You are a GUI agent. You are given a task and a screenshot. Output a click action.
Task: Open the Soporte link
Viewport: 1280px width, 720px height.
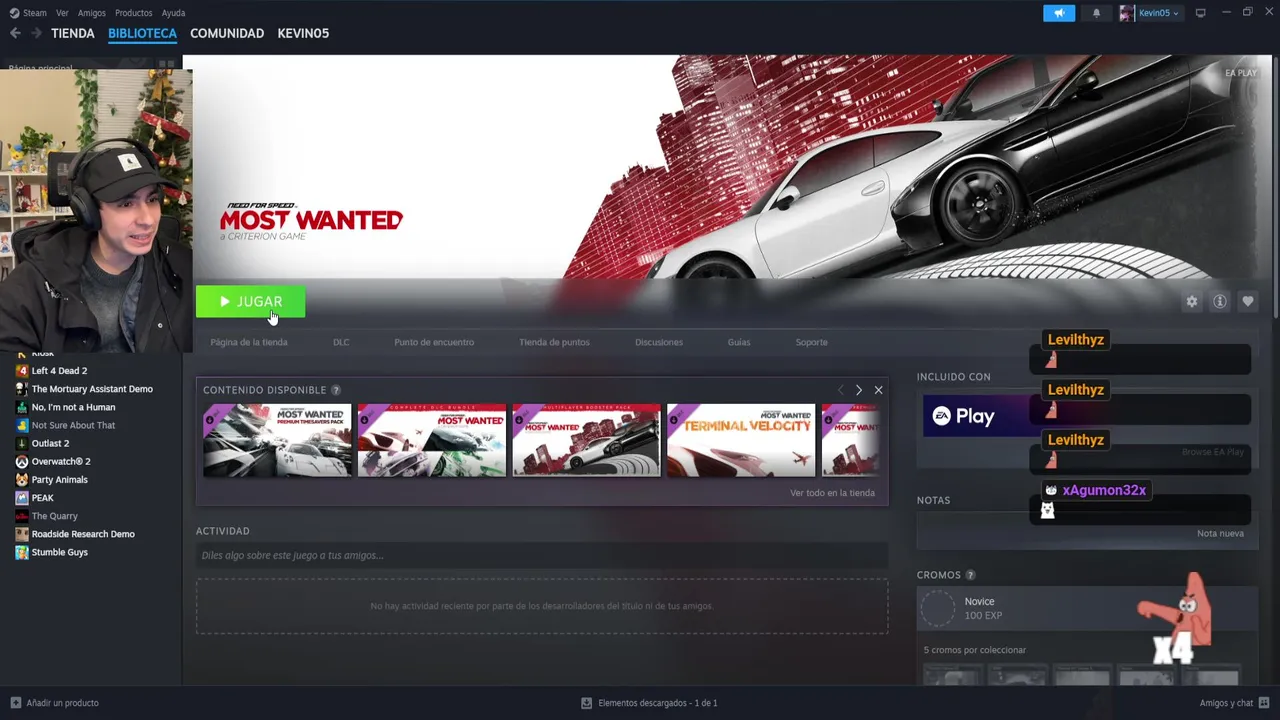pos(811,342)
